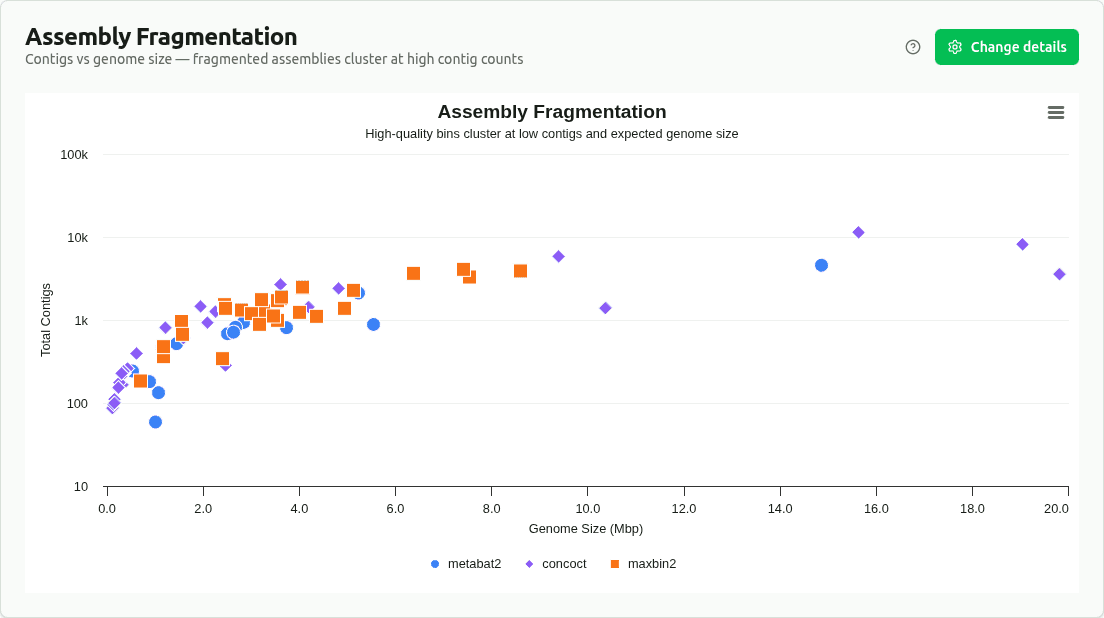1104x618 pixels.
Task: Click the Genome Size (Mbp) axis label
Action: (586, 529)
